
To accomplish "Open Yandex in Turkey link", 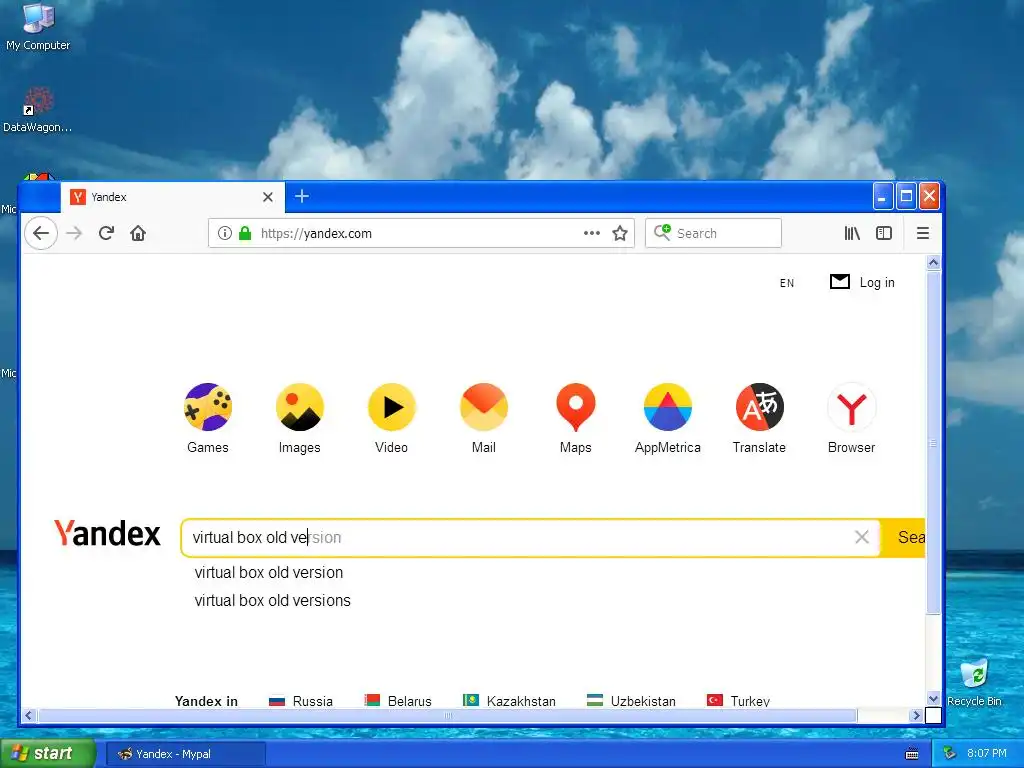I will coord(739,701).
